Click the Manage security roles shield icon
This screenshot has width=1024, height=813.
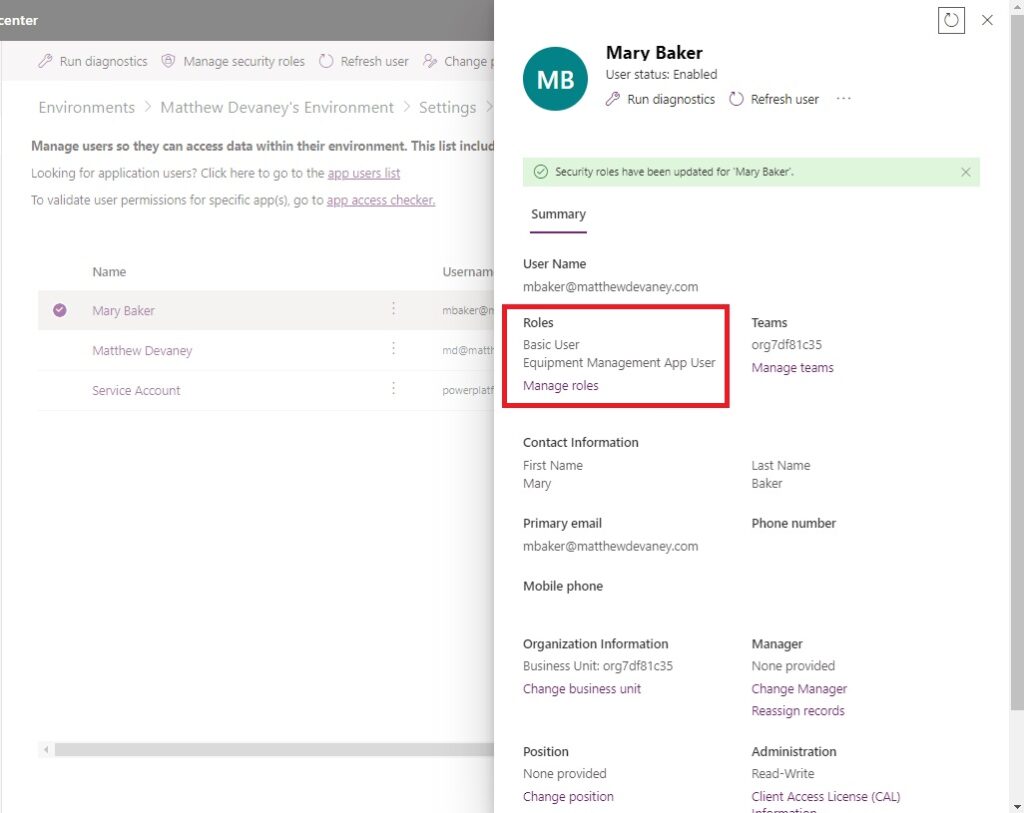[169, 61]
